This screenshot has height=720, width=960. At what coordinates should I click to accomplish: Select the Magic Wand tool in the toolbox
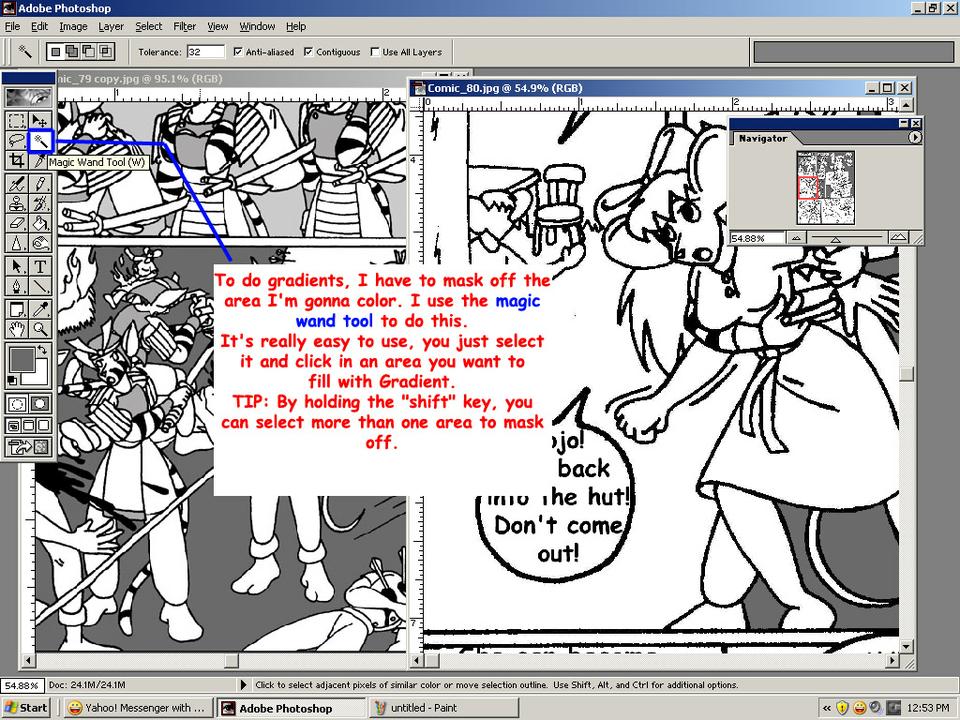click(x=40, y=141)
